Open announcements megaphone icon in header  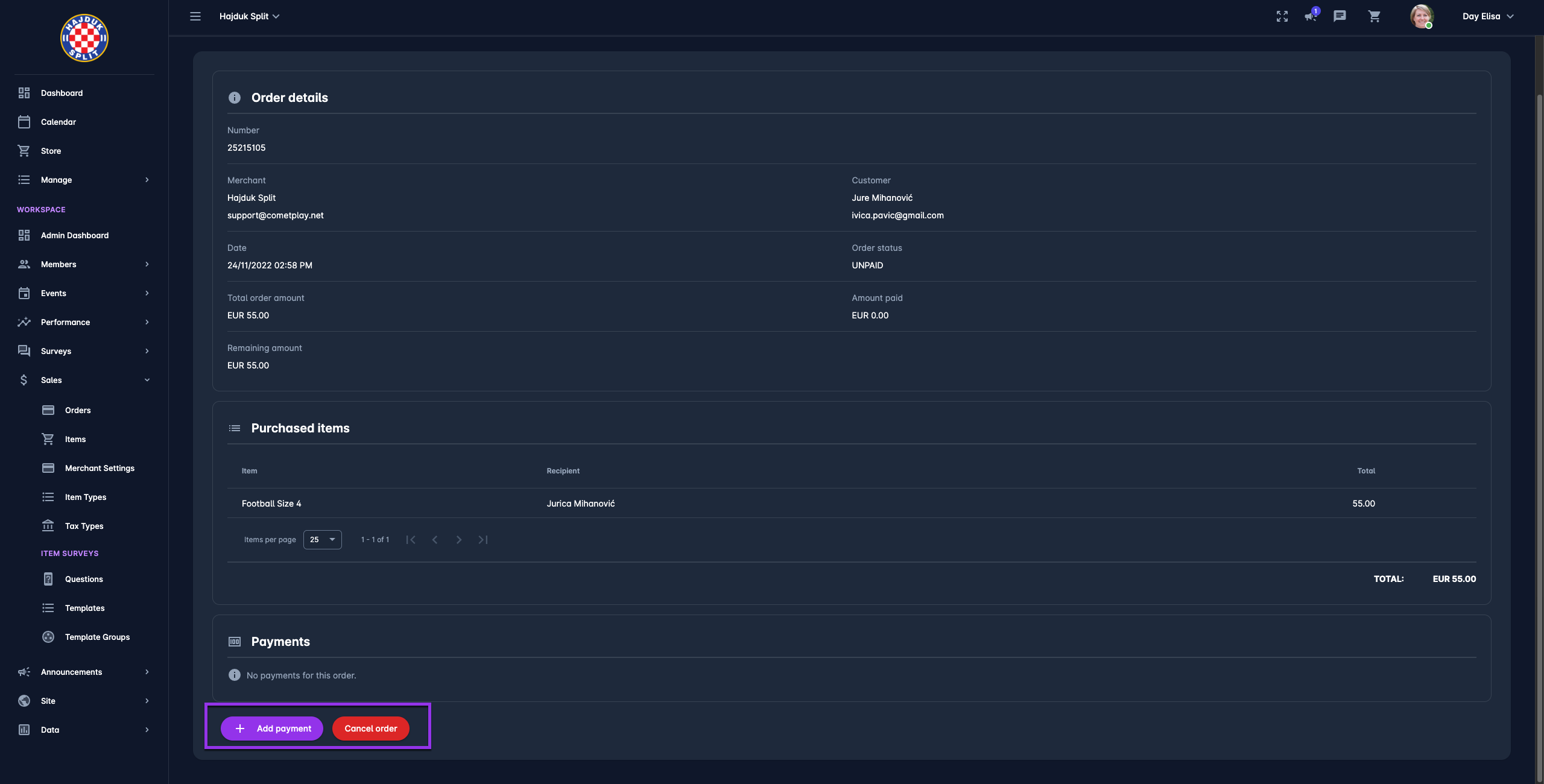click(1310, 16)
